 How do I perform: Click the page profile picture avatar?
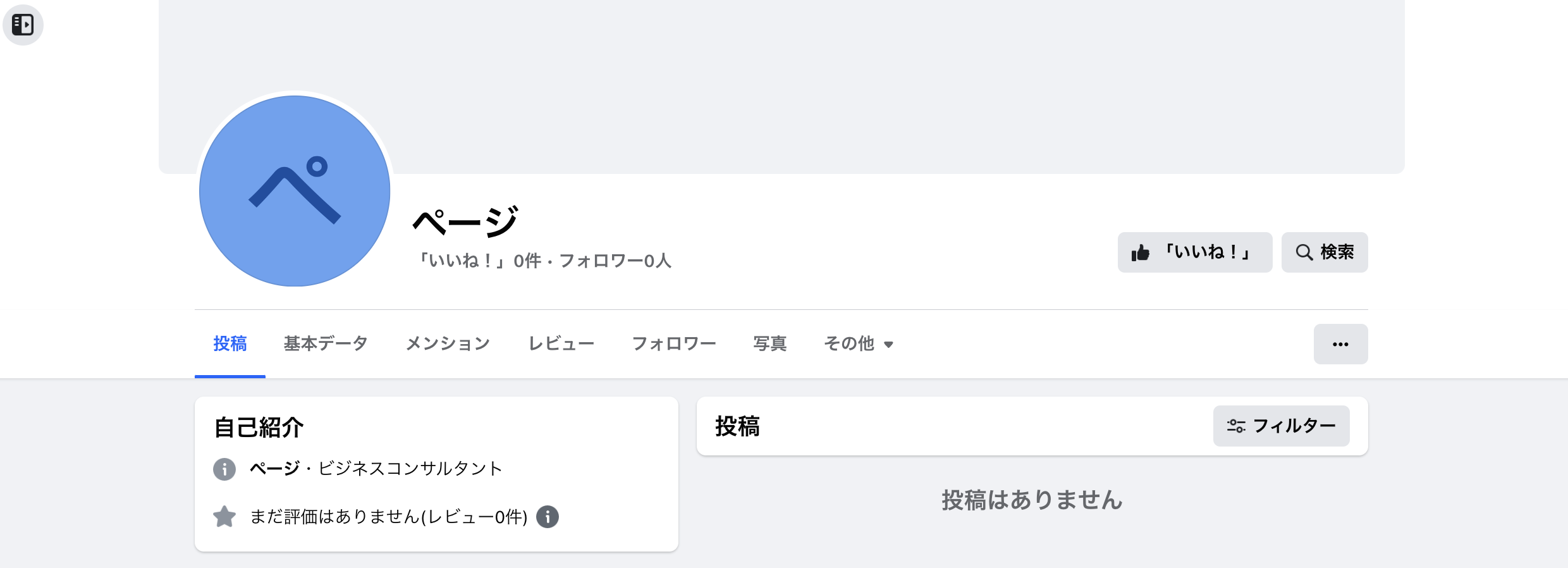coord(295,191)
